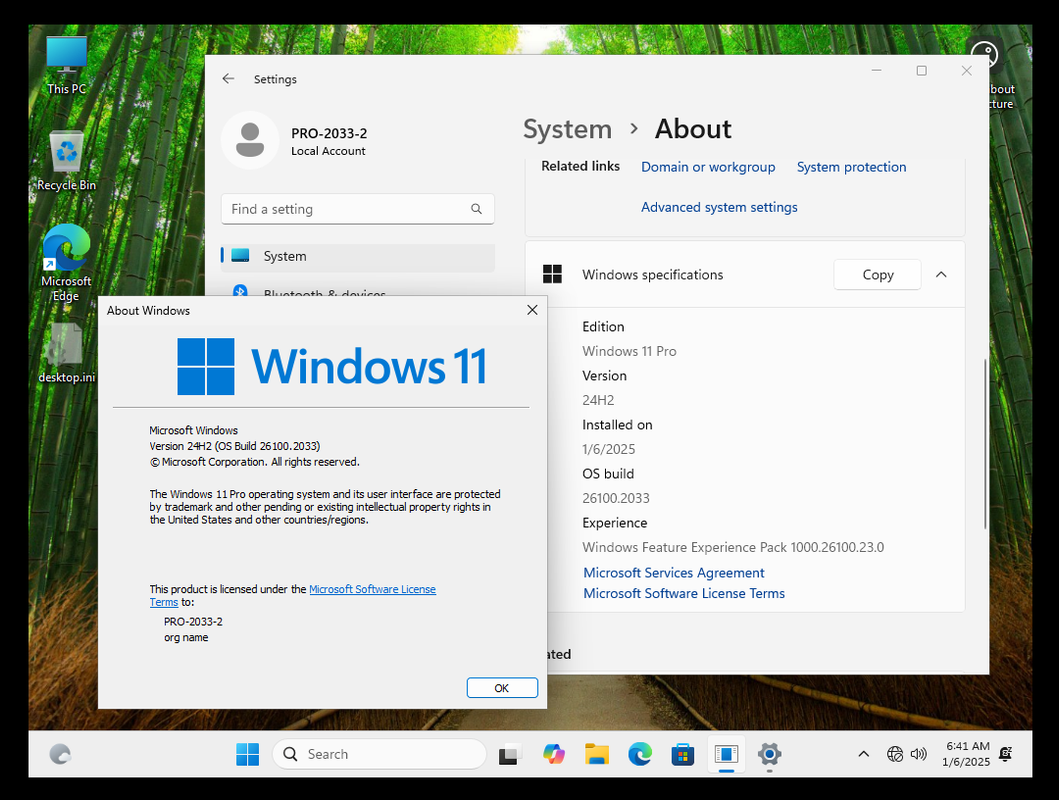
Task: Launch Copilot from the taskbar
Action: point(554,754)
